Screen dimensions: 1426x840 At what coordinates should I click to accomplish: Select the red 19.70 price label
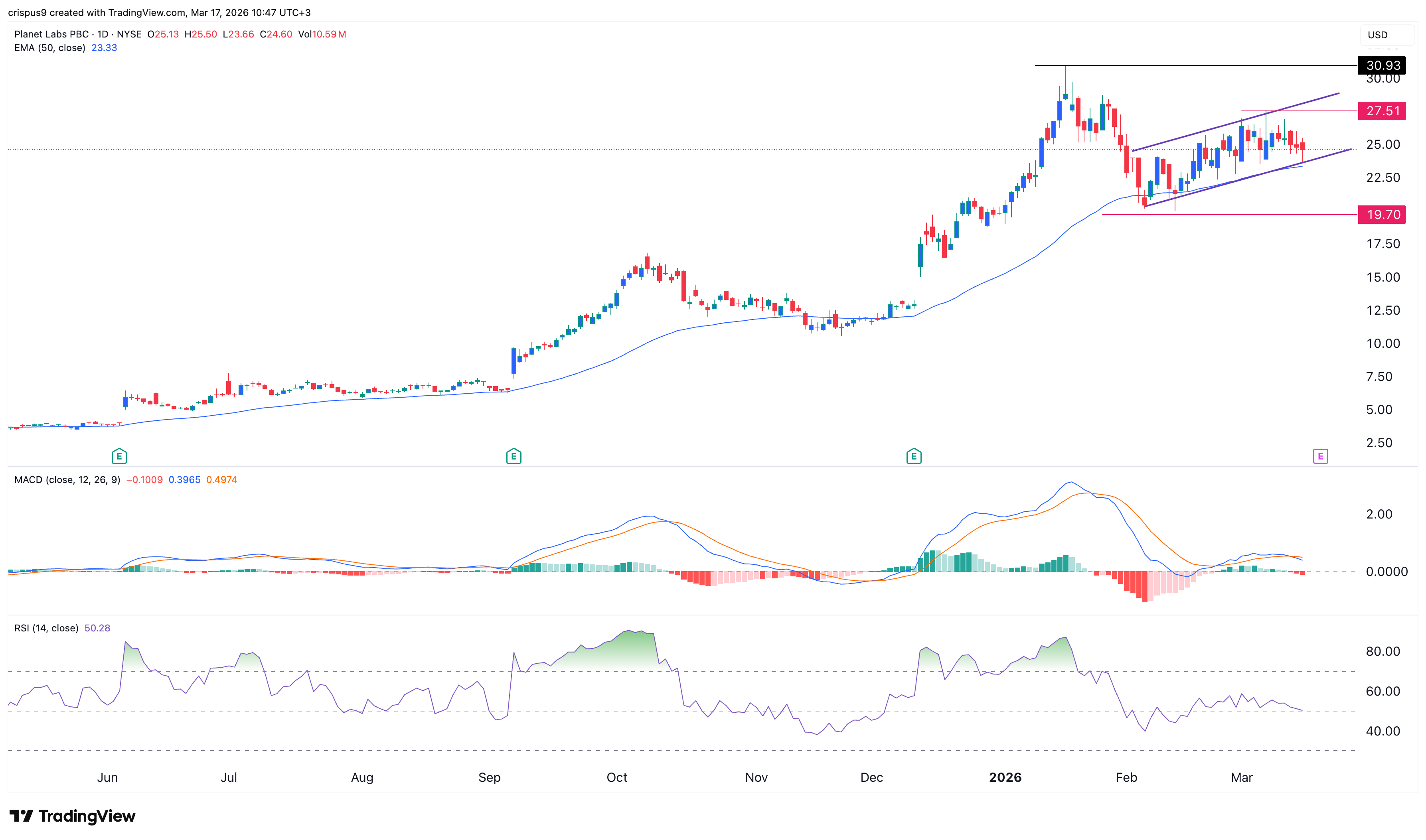1382,215
